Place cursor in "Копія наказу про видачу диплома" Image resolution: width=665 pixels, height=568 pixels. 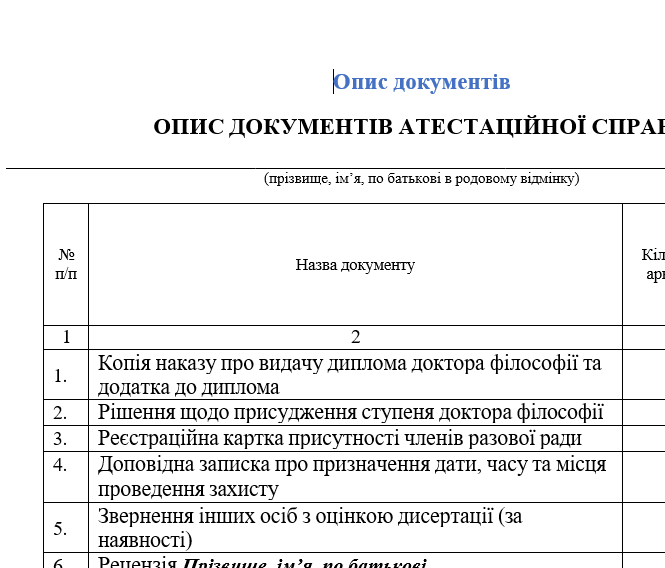[349, 363]
